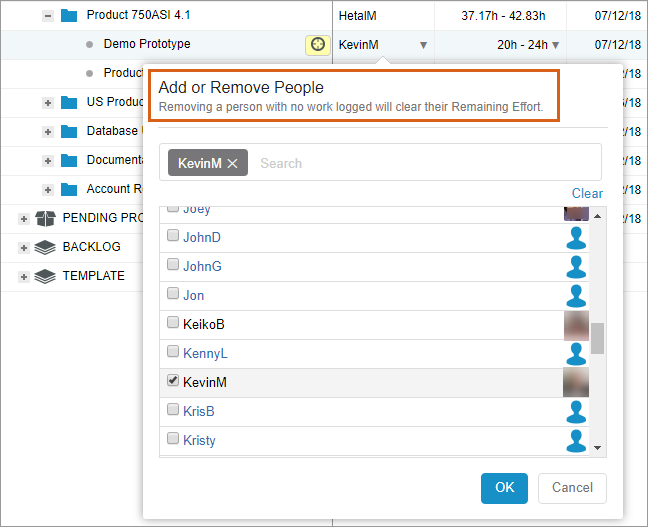Viewport: 648px width, 527px height.
Task: Click the yellow target icon on Demo Prototype
Action: tap(318, 45)
